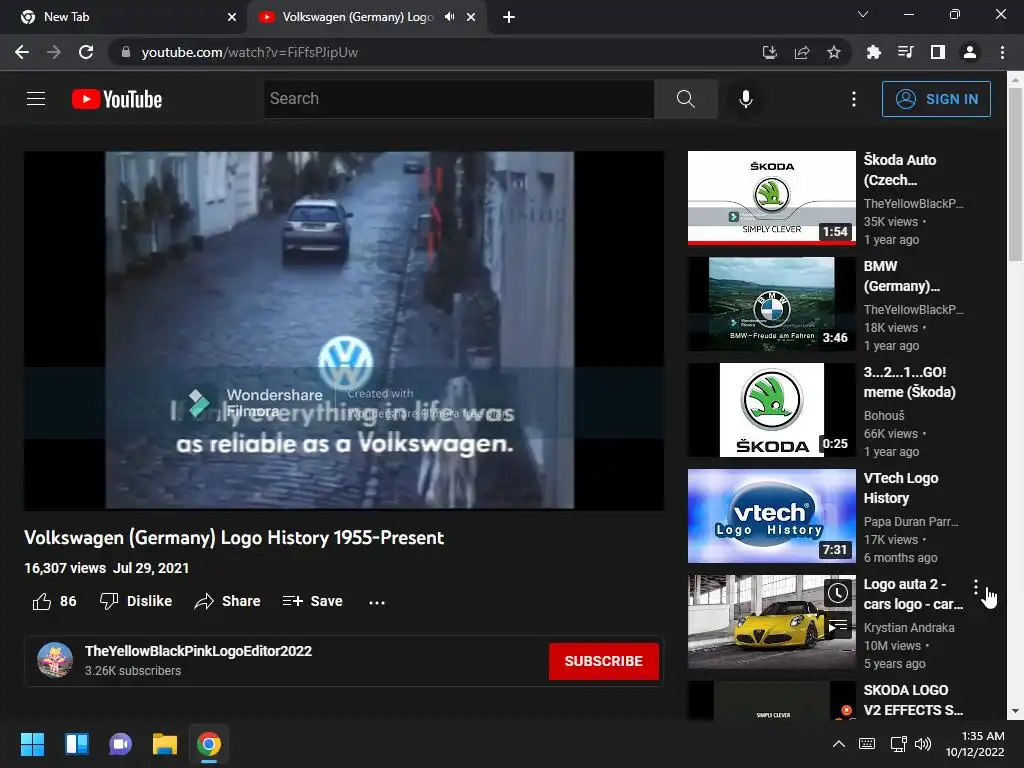Open VTech Logo History thumbnail
The width and height of the screenshot is (1024, 768).
point(772,516)
